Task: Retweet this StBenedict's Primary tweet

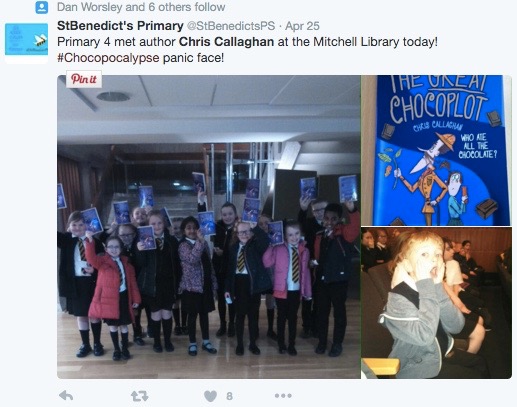Action: 140,396
